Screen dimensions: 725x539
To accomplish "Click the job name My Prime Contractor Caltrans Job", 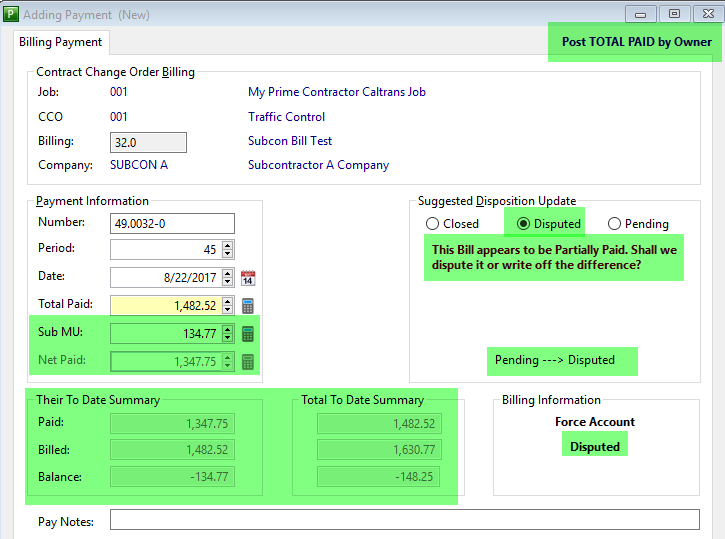I will [x=337, y=92].
